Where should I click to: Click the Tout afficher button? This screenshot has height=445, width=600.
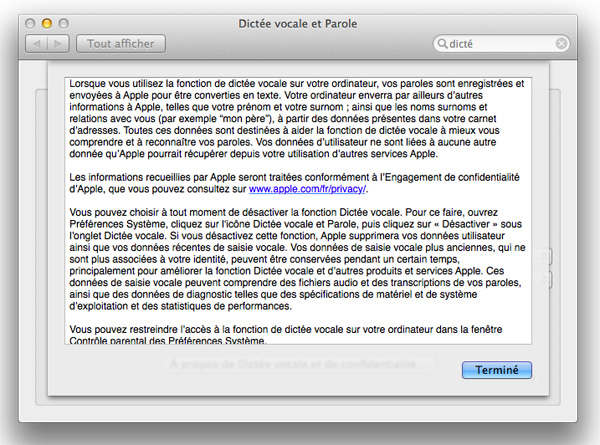point(121,44)
